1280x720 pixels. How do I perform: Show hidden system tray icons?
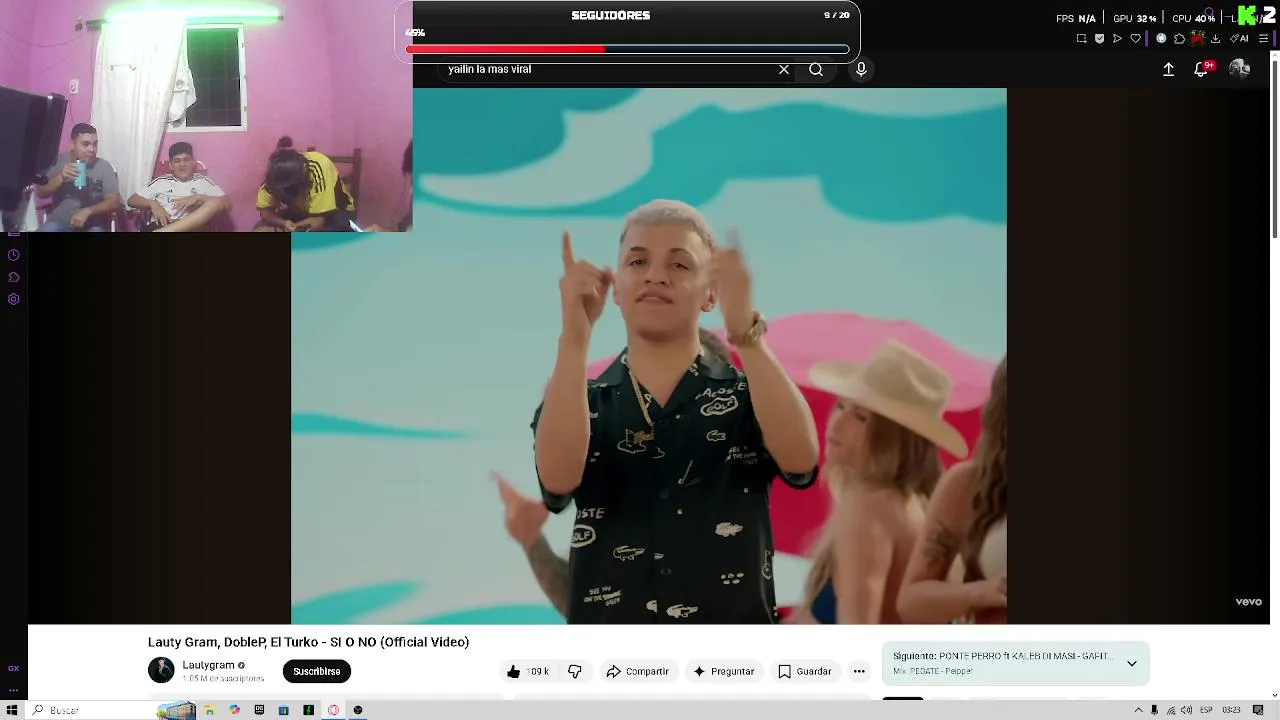pyautogui.click(x=1138, y=710)
